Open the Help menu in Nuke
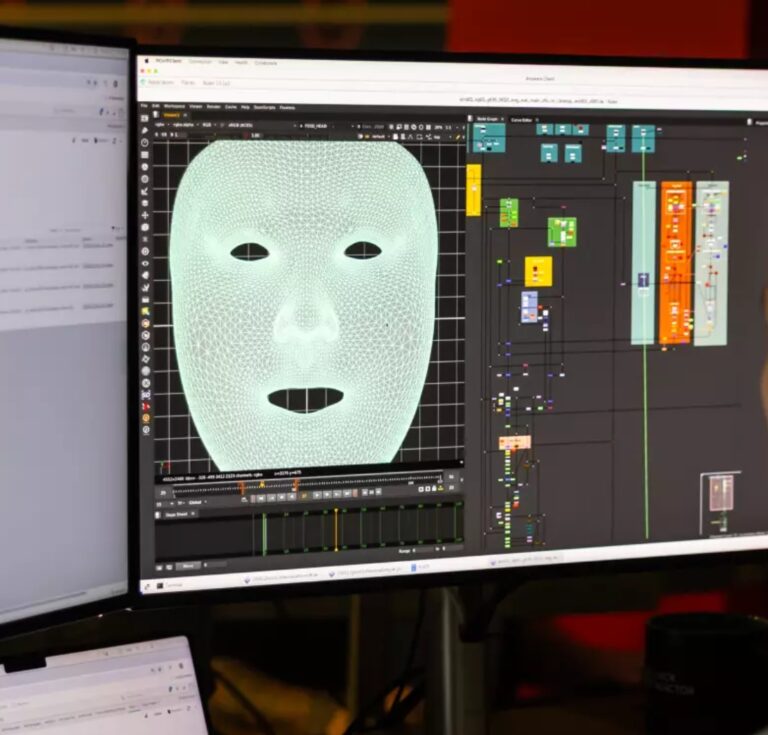 tap(245, 107)
